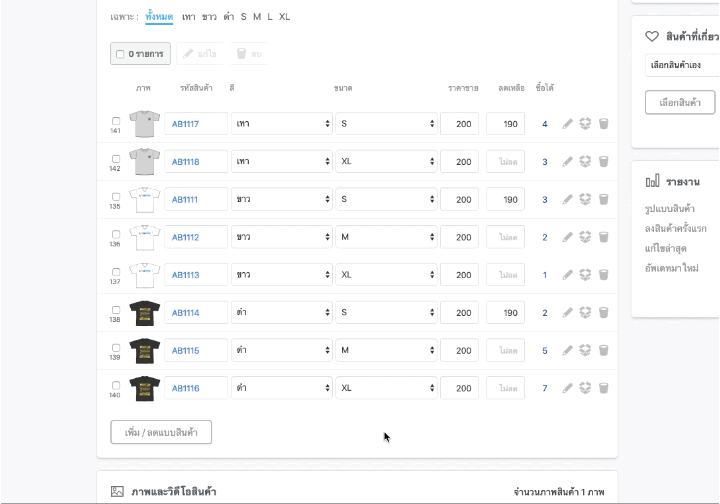Expand the 'เลือกสินค้าเอง' dropdown

[682, 66]
